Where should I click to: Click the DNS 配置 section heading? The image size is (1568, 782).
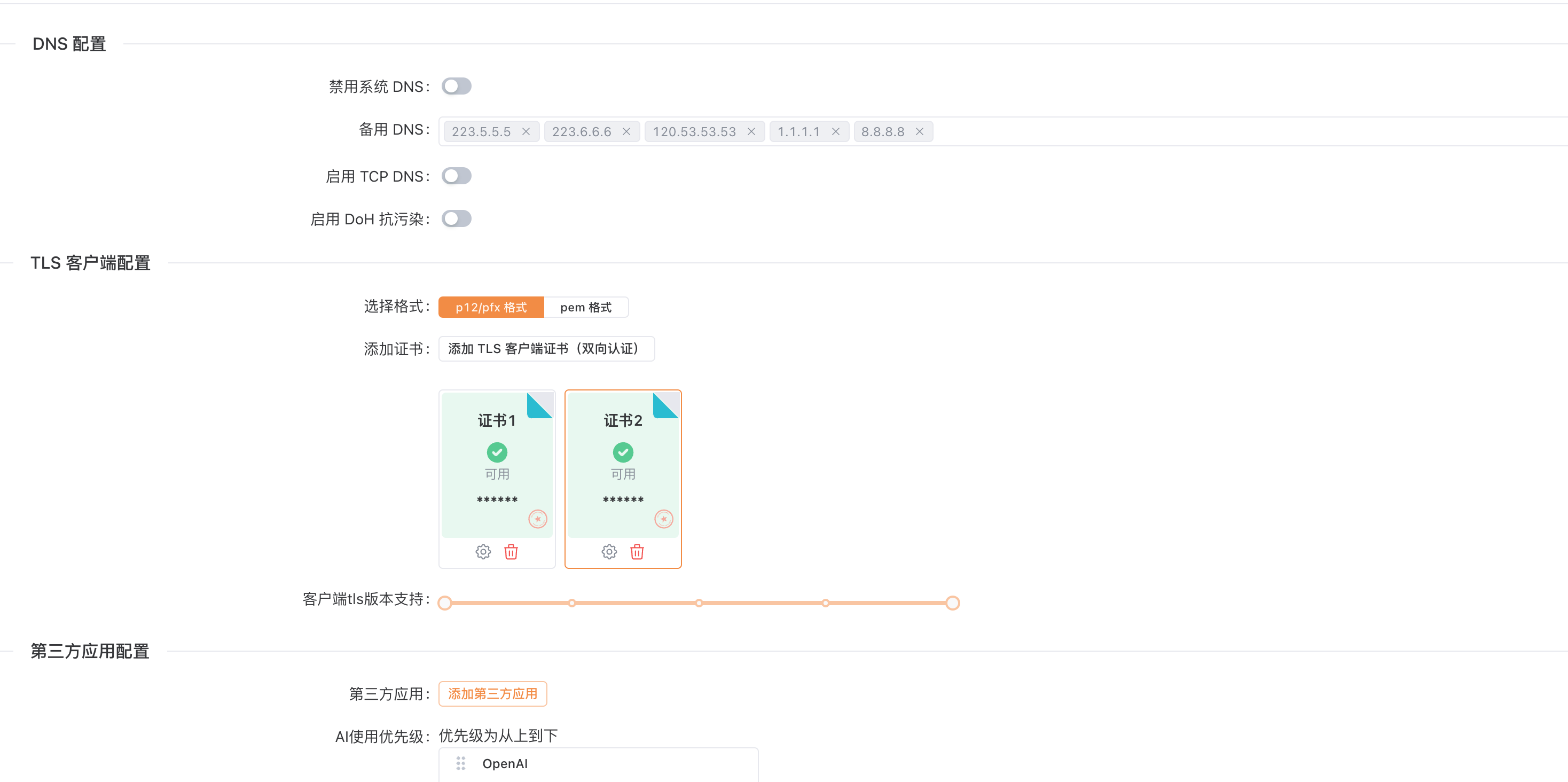pyautogui.click(x=69, y=44)
